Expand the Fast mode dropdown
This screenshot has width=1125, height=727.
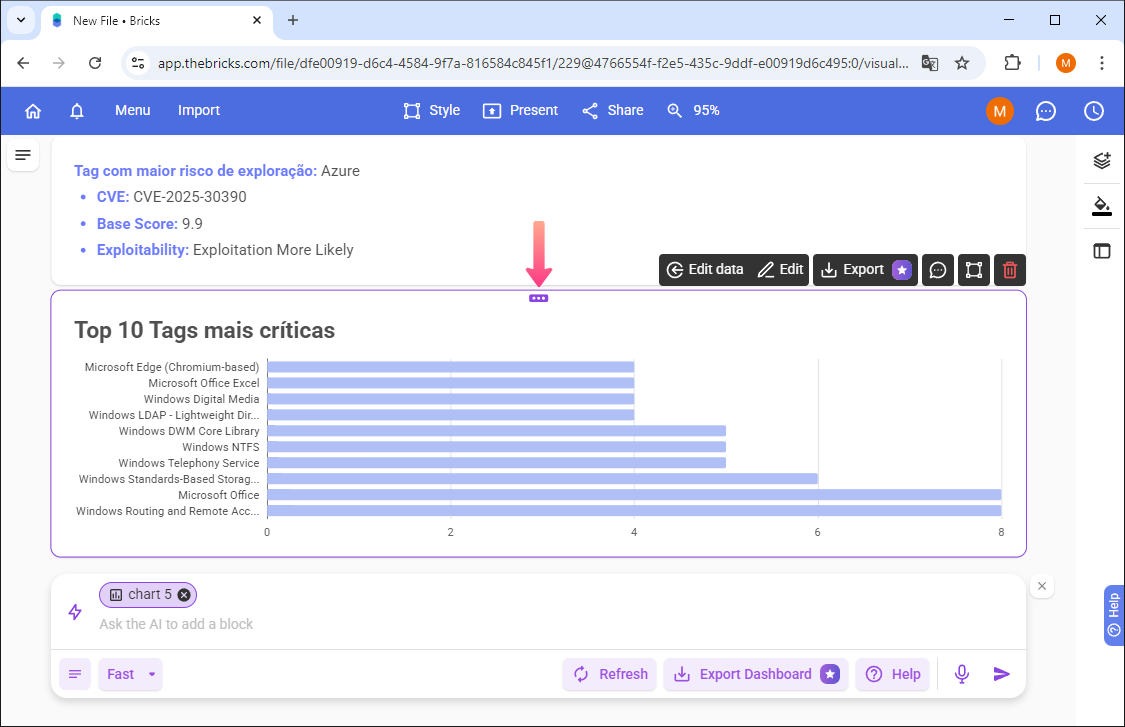(131, 675)
